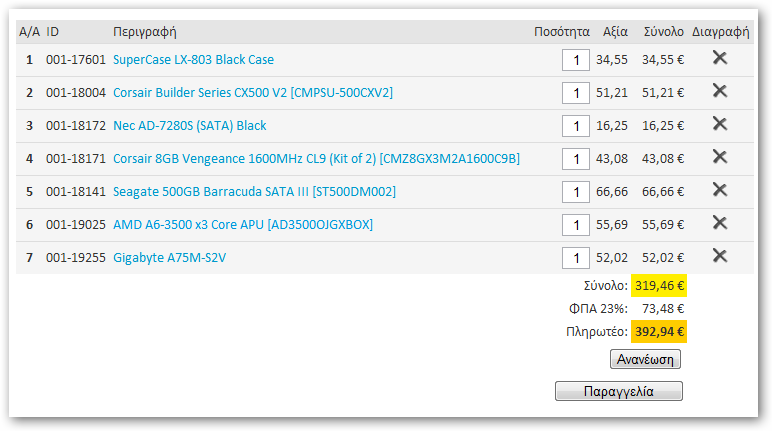Delete the Gigabyte A75M-S2V row
This screenshot has height=431, width=772.
coord(720,256)
